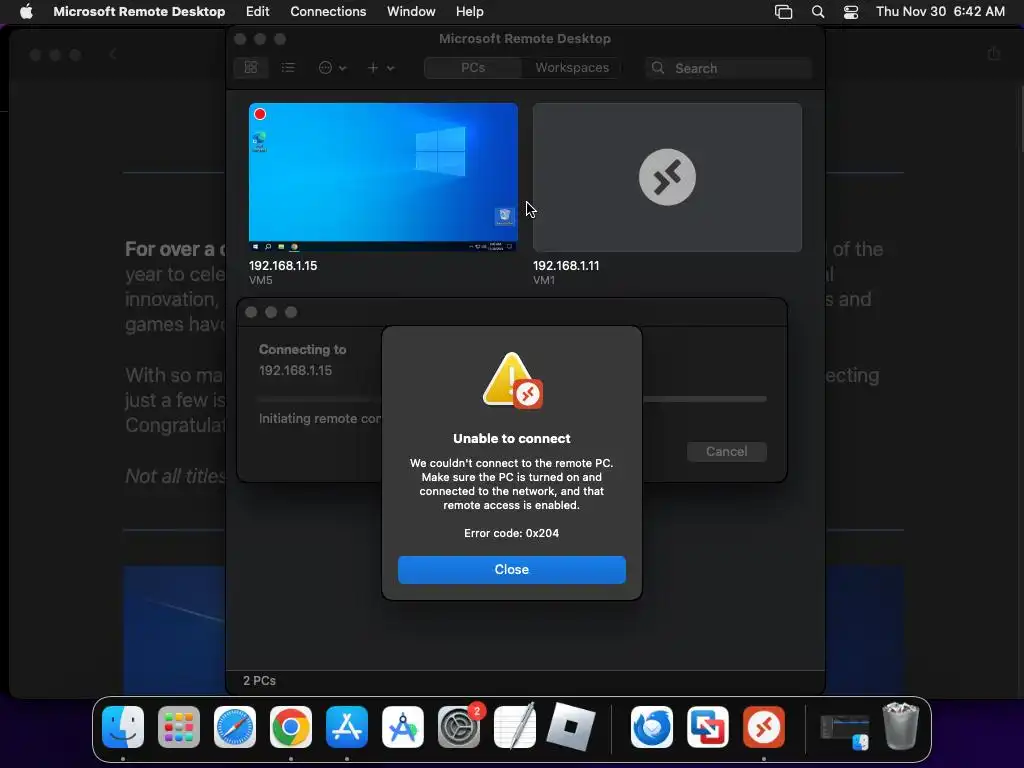This screenshot has height=768, width=1024.
Task: Close the Connecting to progress window
Action: tap(251, 312)
